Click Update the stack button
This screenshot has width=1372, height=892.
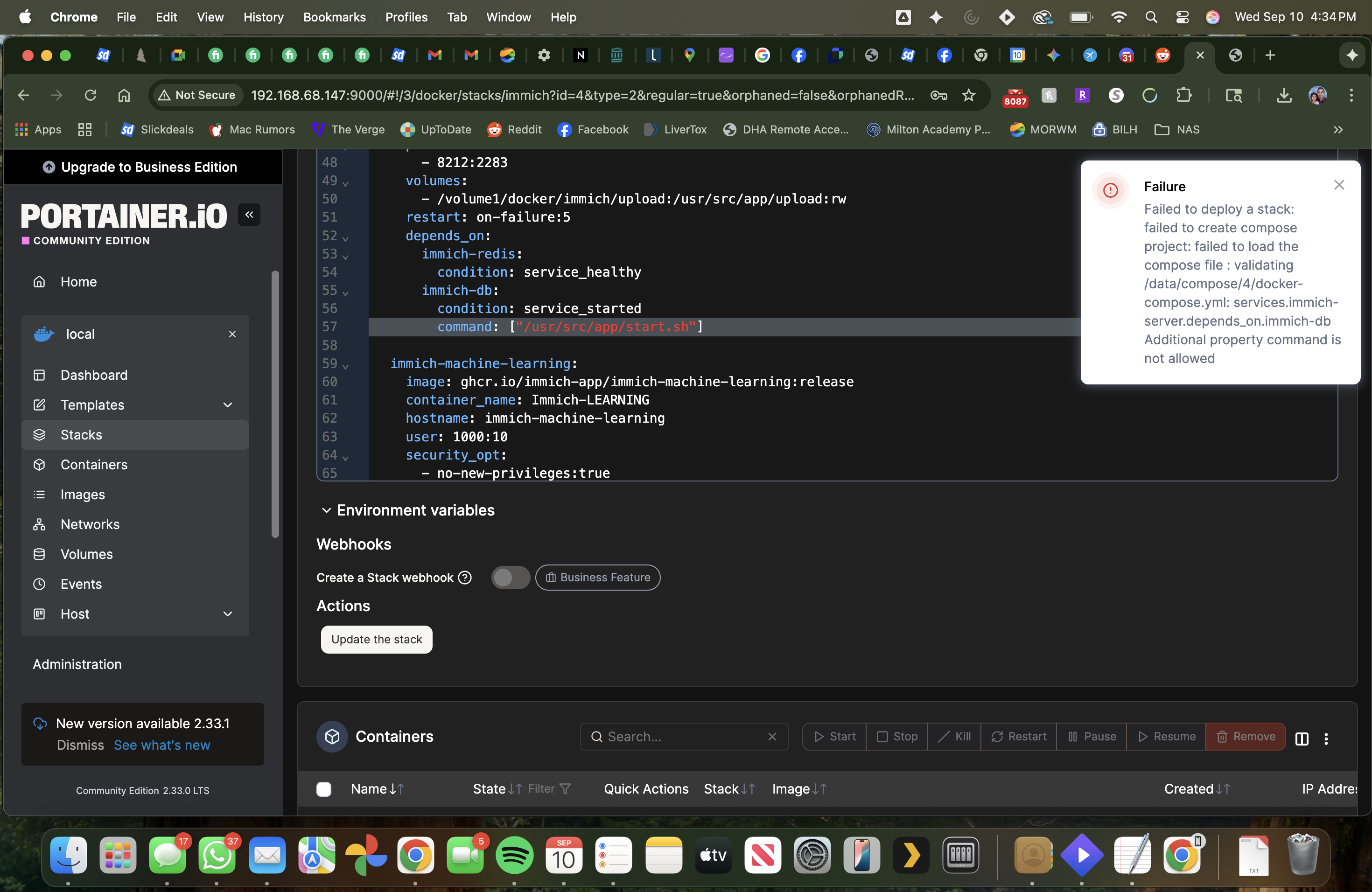[377, 640]
